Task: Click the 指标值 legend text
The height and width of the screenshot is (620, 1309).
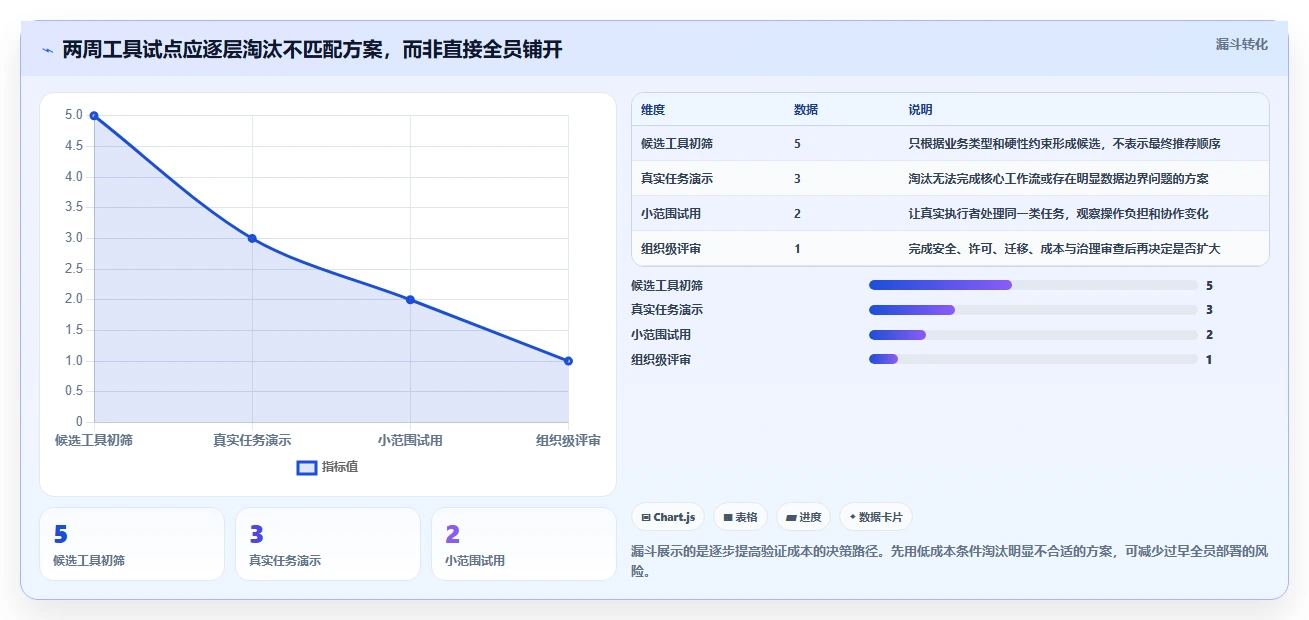Action: [x=340, y=467]
